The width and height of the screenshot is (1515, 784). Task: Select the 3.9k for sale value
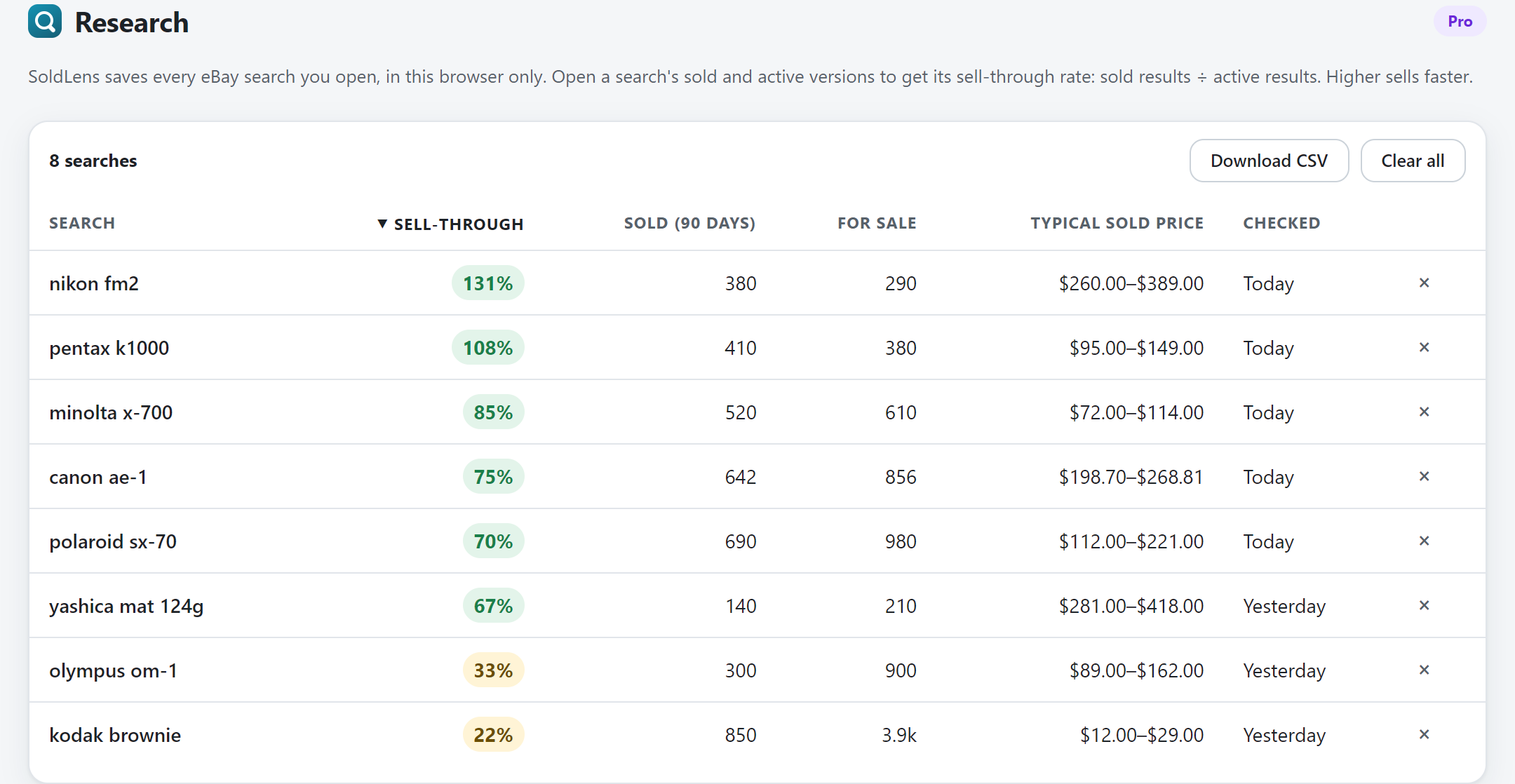coord(899,735)
